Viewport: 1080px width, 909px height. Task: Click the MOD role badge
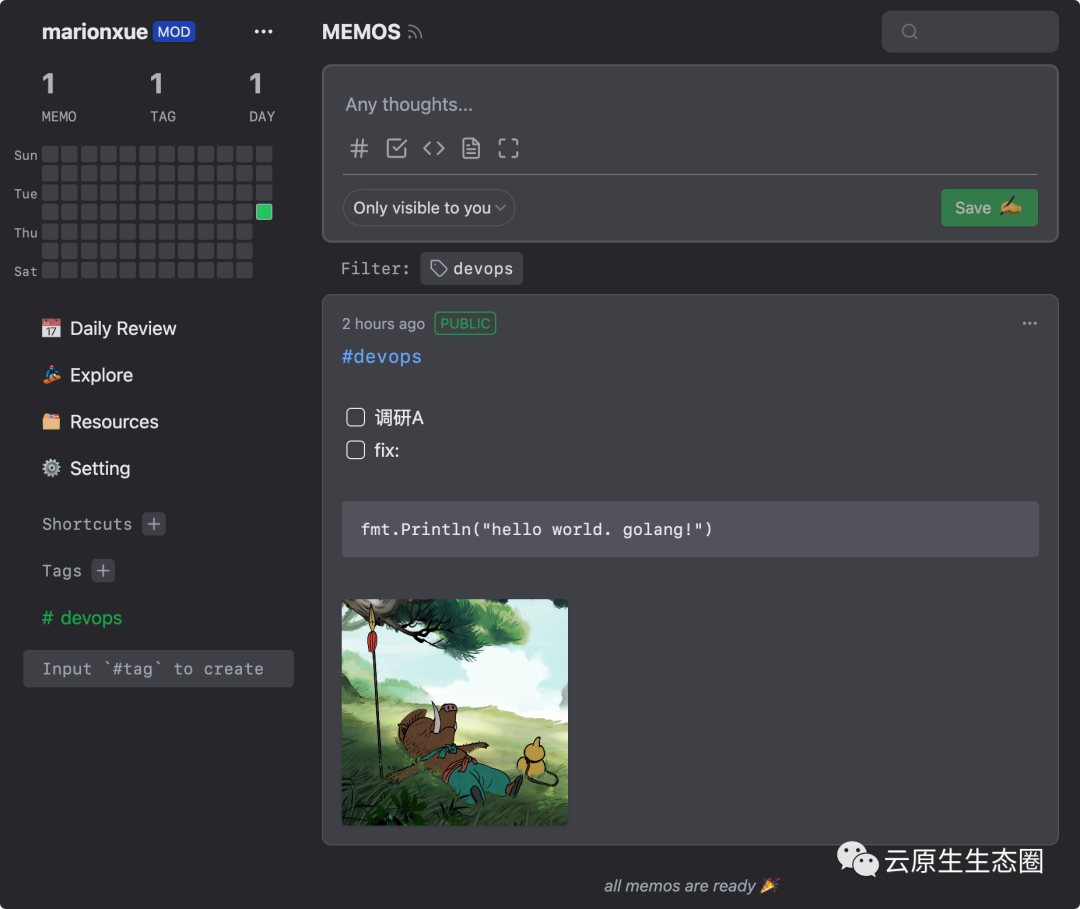pyautogui.click(x=174, y=32)
